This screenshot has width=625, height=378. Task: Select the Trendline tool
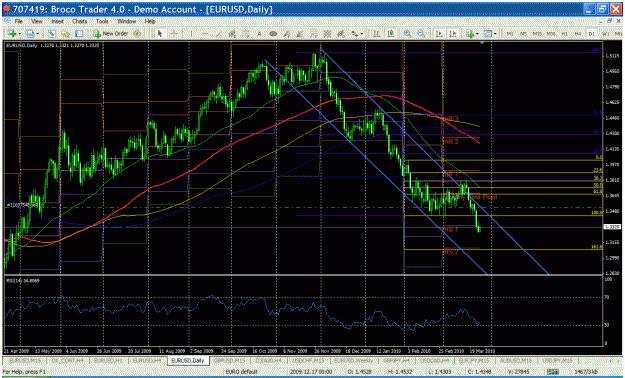(x=218, y=34)
